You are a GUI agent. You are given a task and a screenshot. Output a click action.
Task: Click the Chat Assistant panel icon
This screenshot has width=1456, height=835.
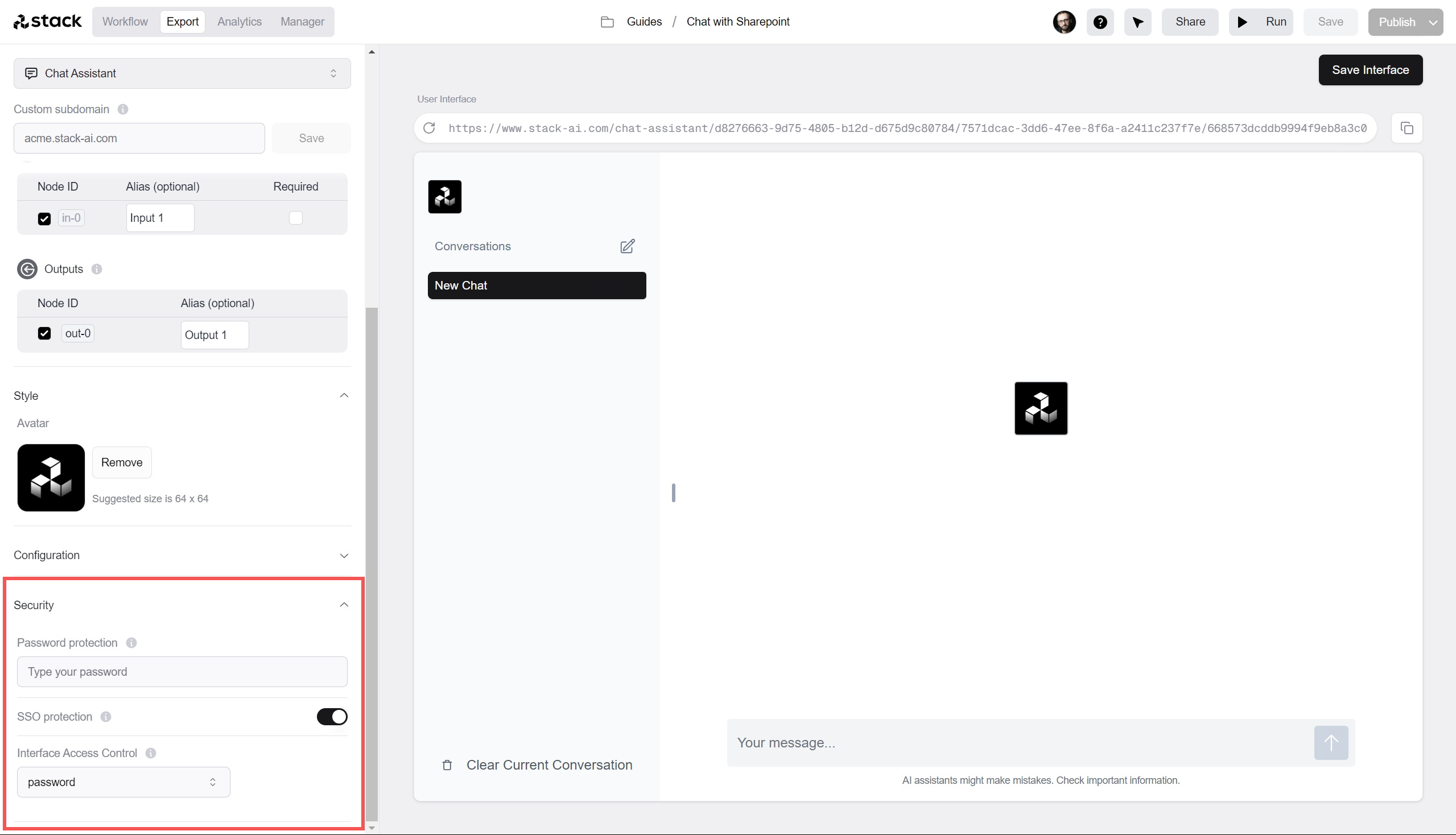(31, 73)
